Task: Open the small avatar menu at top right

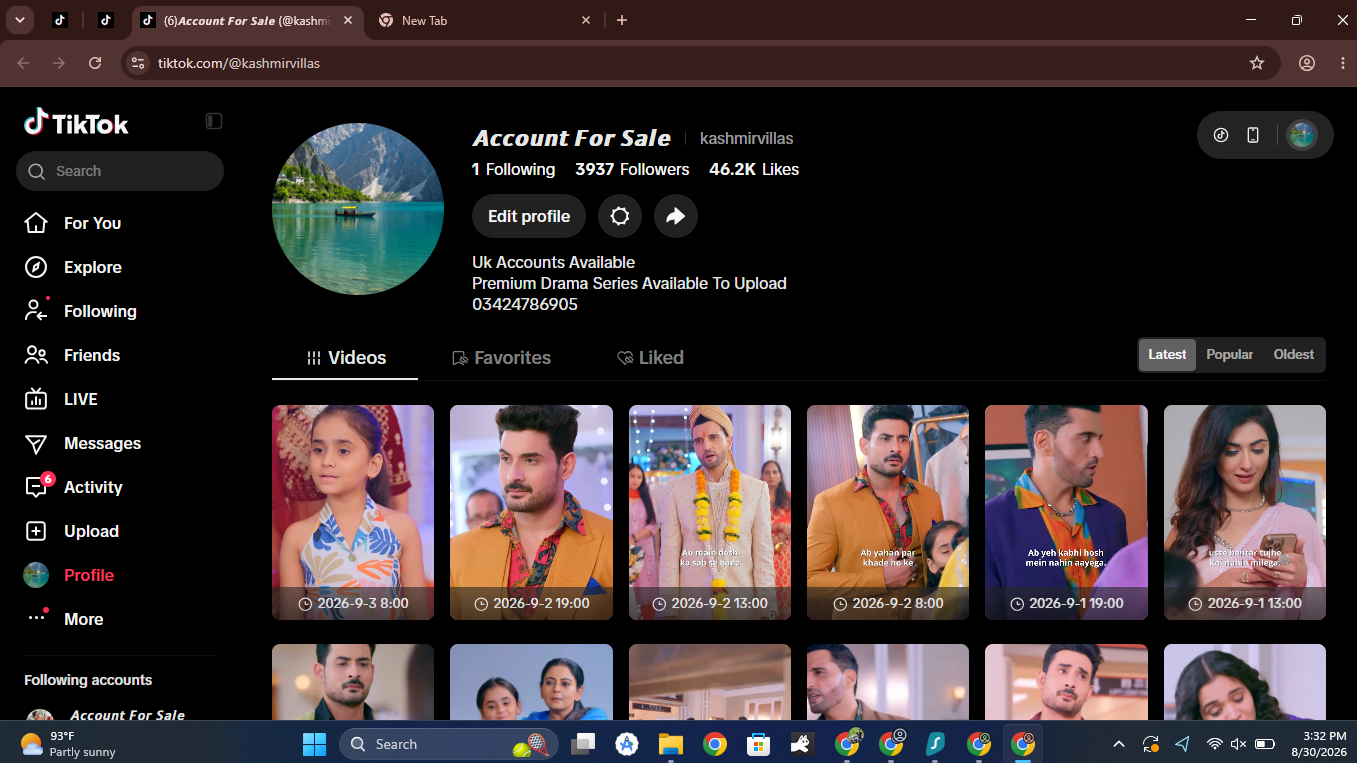Action: pyautogui.click(x=1301, y=135)
